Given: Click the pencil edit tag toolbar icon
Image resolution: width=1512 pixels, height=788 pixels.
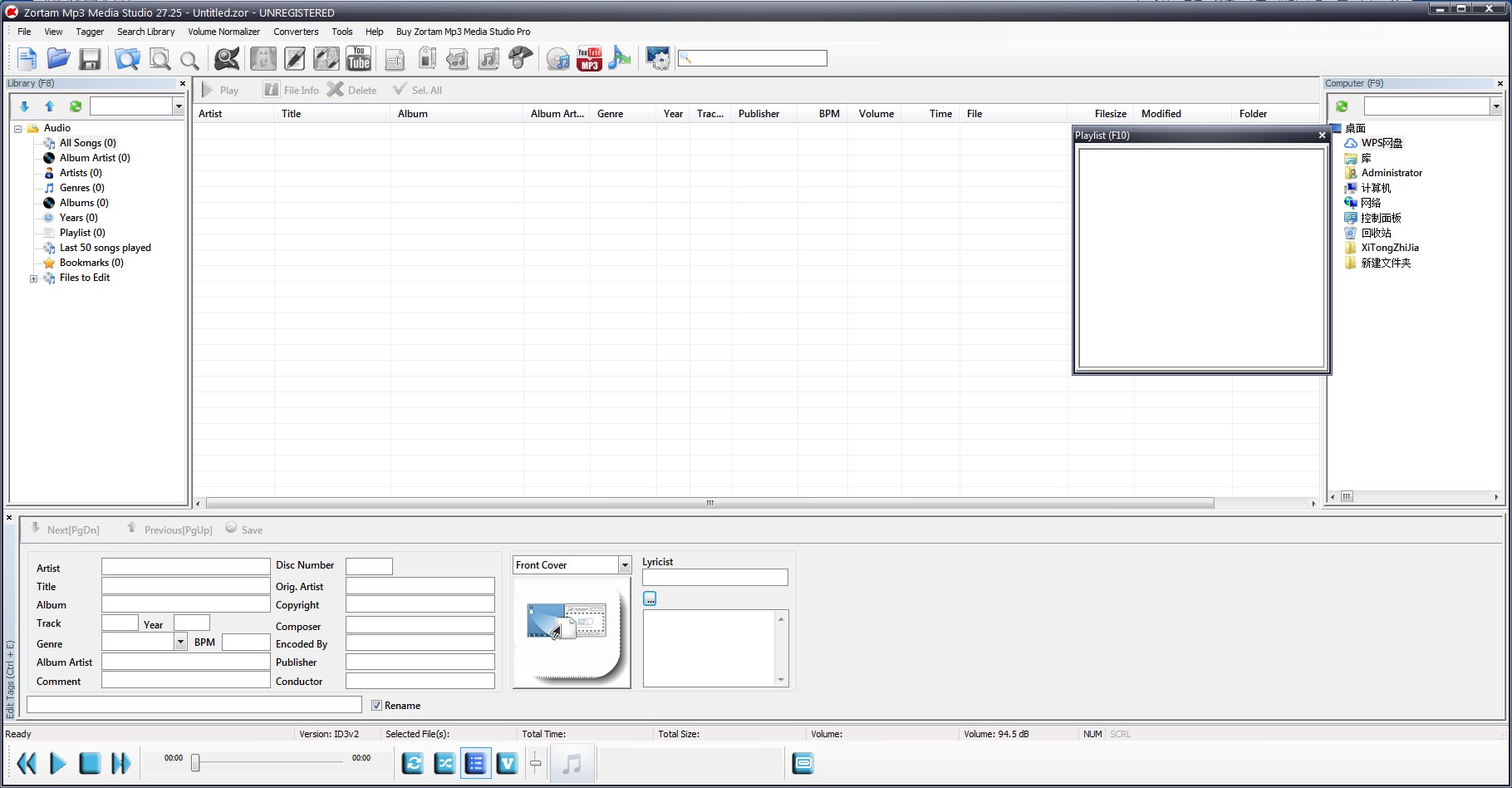Looking at the screenshot, I should click(x=295, y=58).
